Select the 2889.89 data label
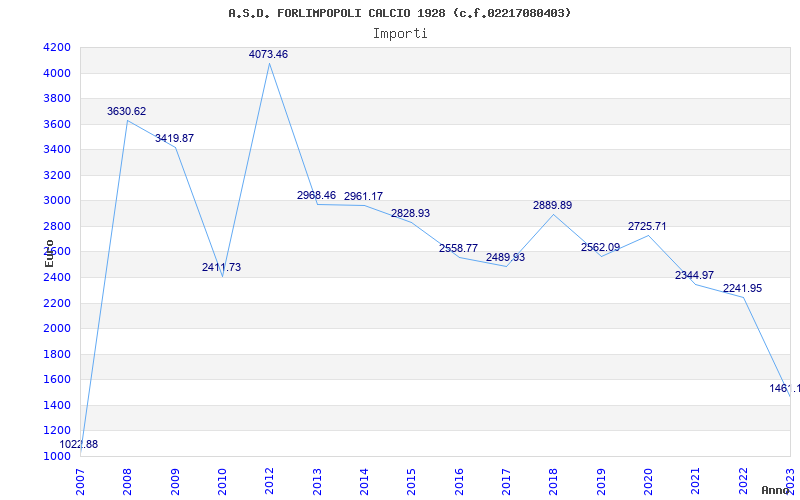 553,206
